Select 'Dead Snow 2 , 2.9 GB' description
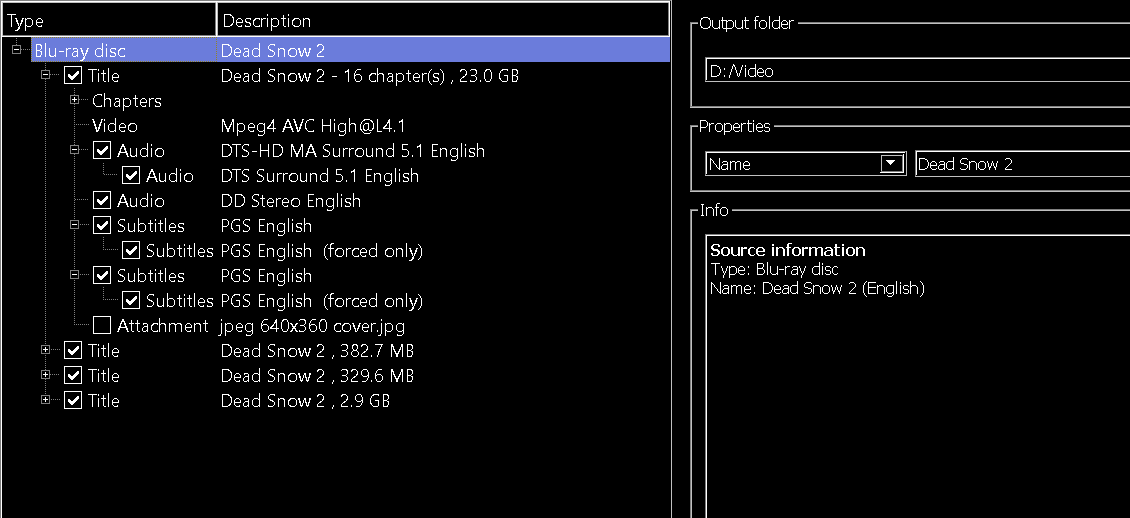 305,401
